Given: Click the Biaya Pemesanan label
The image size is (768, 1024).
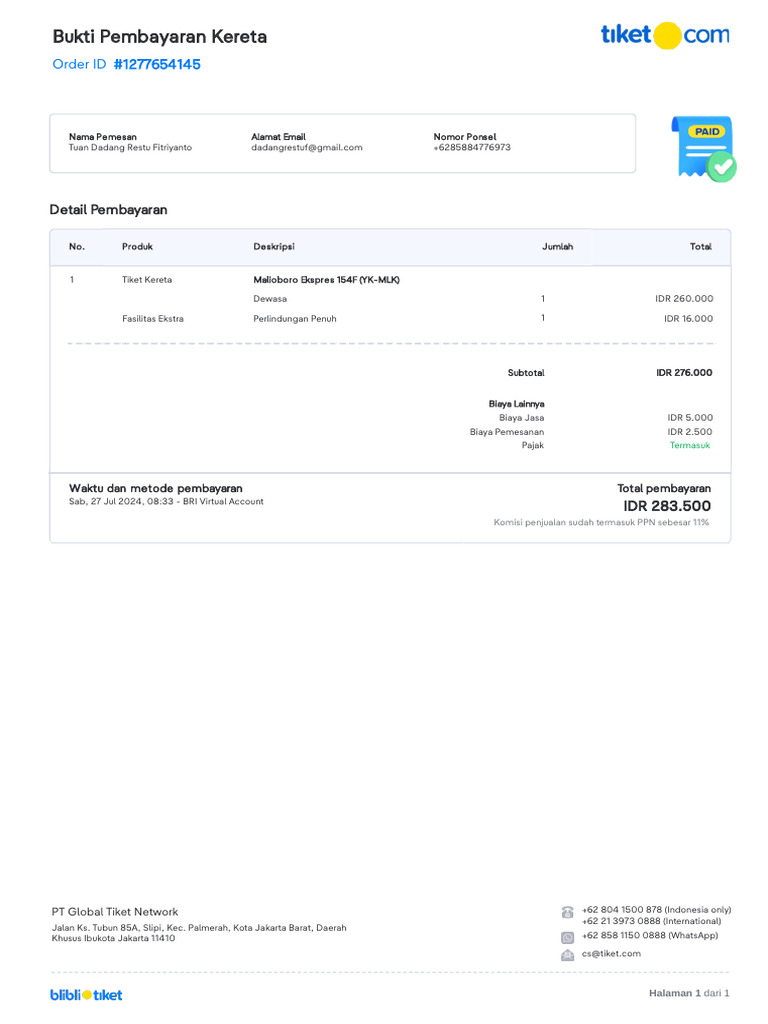Looking at the screenshot, I should [x=507, y=432].
